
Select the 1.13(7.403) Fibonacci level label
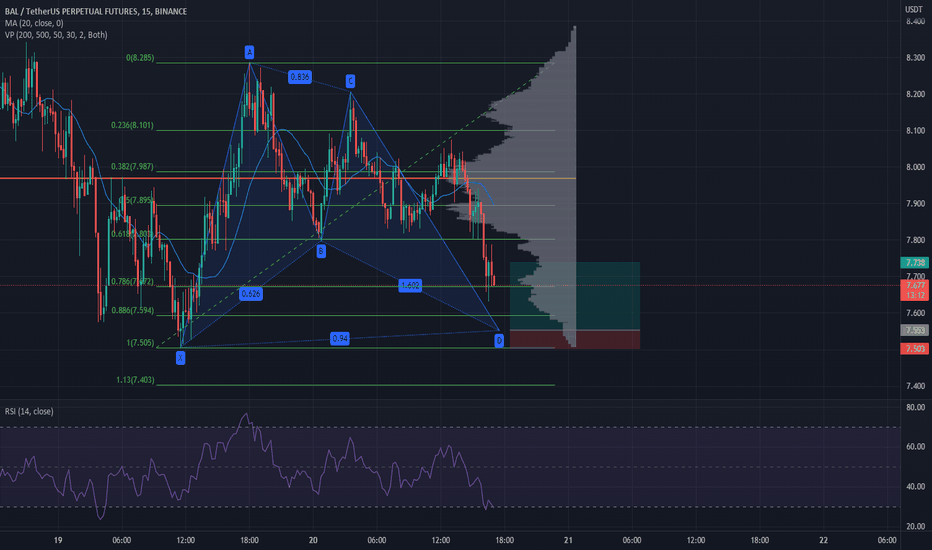pos(136,380)
